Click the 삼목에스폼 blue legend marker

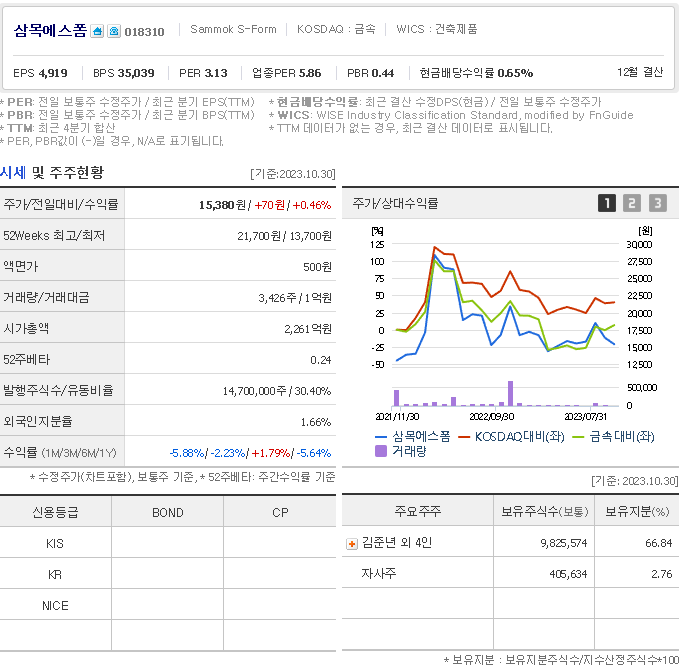coord(381,437)
